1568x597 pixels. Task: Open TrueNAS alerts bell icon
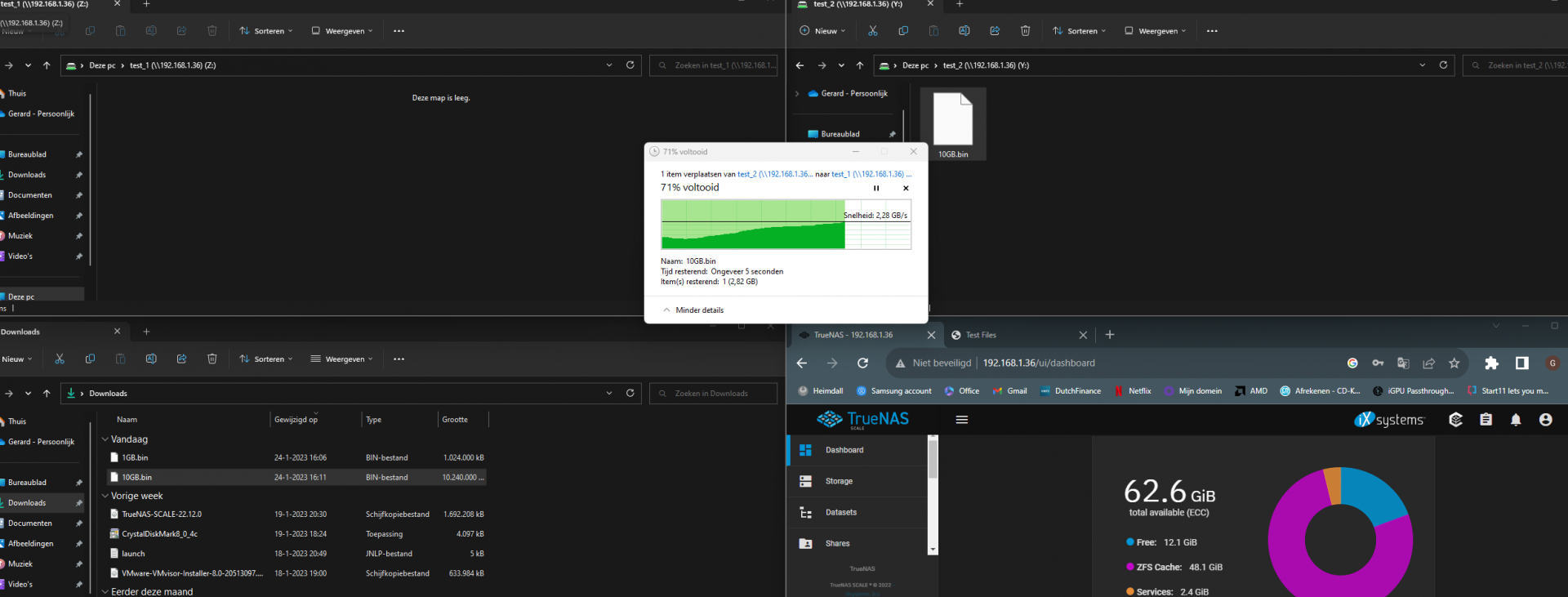point(1516,420)
